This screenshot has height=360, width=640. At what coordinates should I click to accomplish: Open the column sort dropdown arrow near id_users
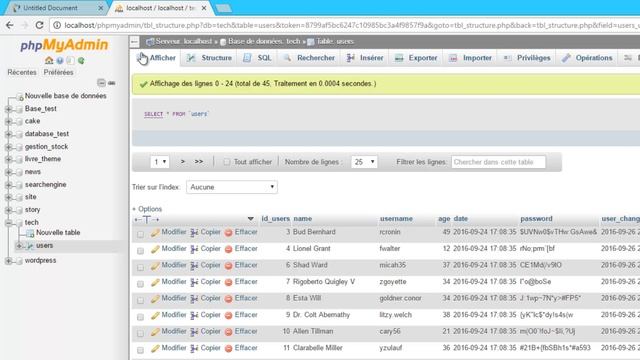coord(251,219)
